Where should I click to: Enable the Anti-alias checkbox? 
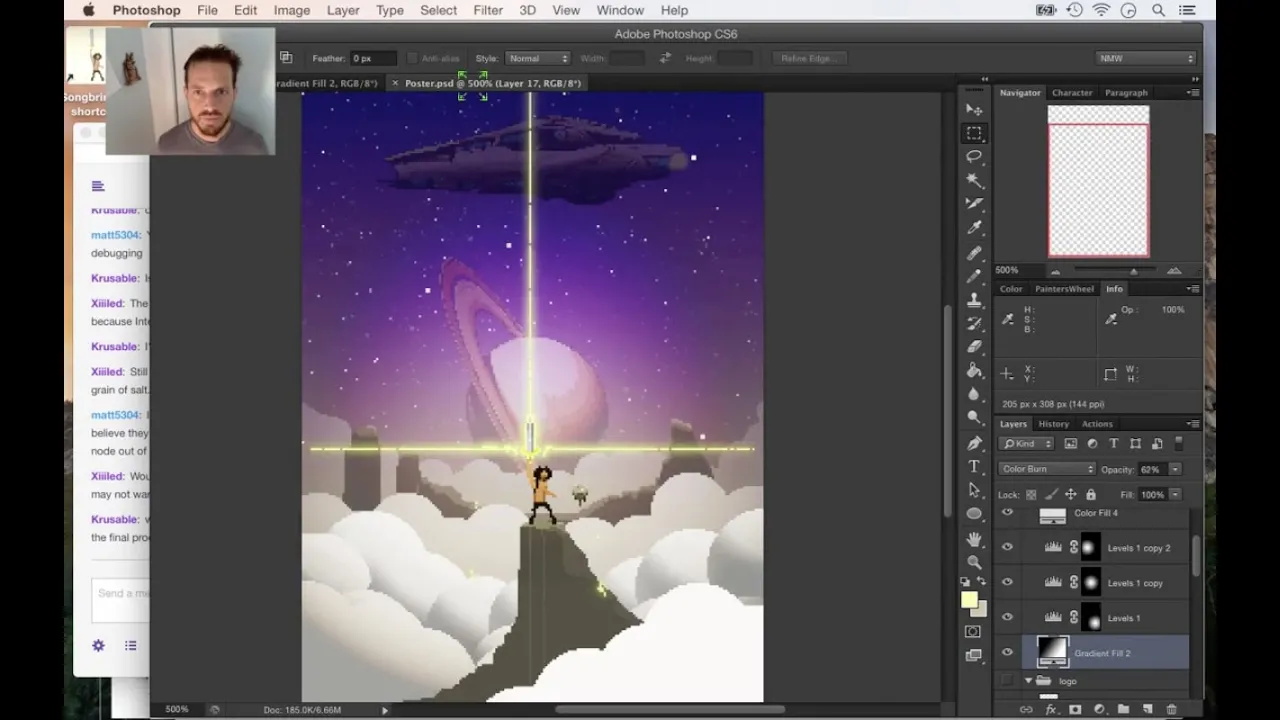pyautogui.click(x=412, y=59)
